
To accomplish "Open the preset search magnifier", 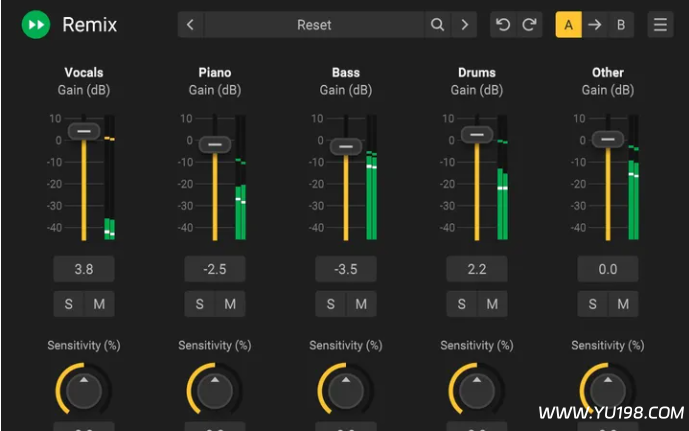I will click(437, 25).
